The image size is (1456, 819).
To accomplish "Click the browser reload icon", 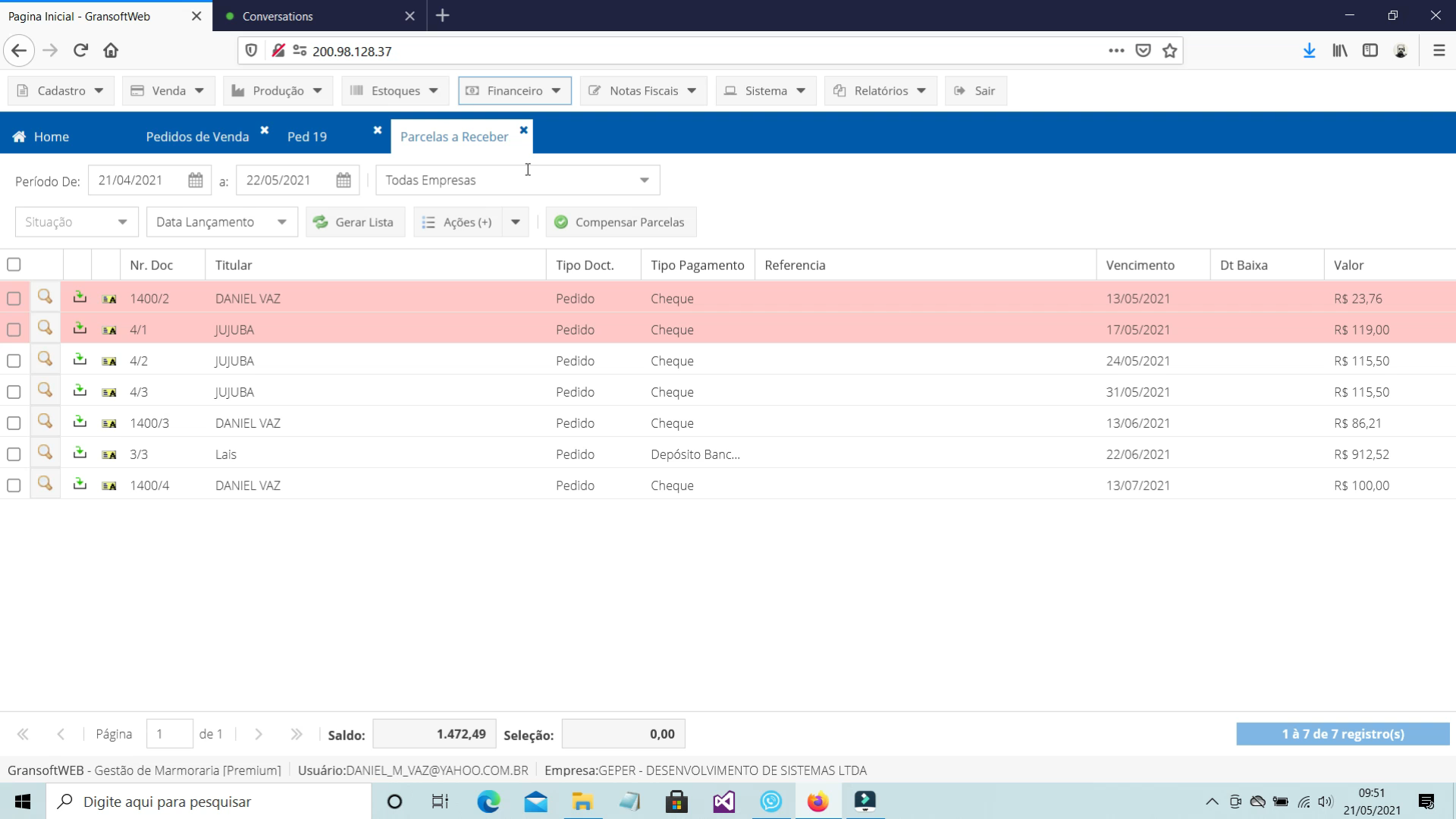I will pos(80,51).
